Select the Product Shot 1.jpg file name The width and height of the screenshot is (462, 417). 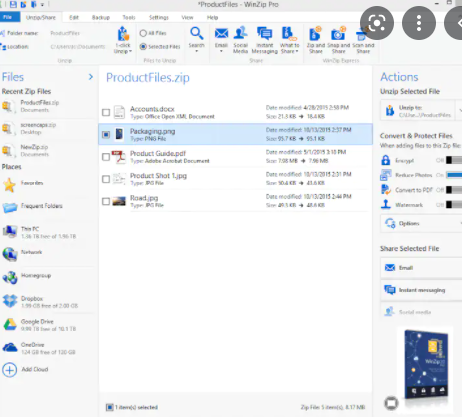158,176
